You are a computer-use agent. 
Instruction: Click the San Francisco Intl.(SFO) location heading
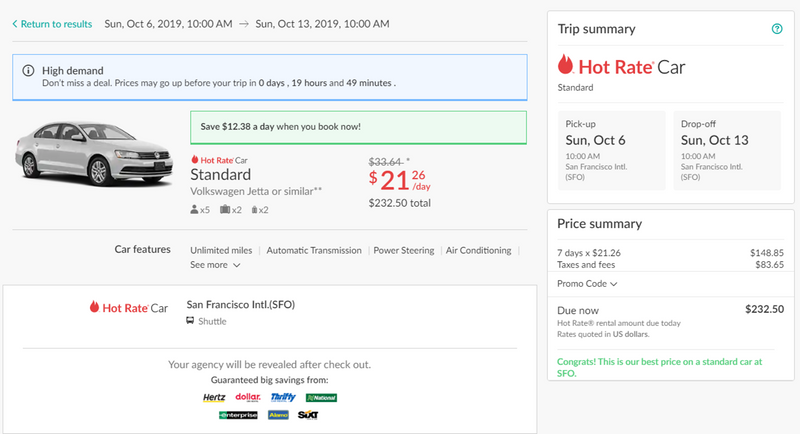pos(240,304)
